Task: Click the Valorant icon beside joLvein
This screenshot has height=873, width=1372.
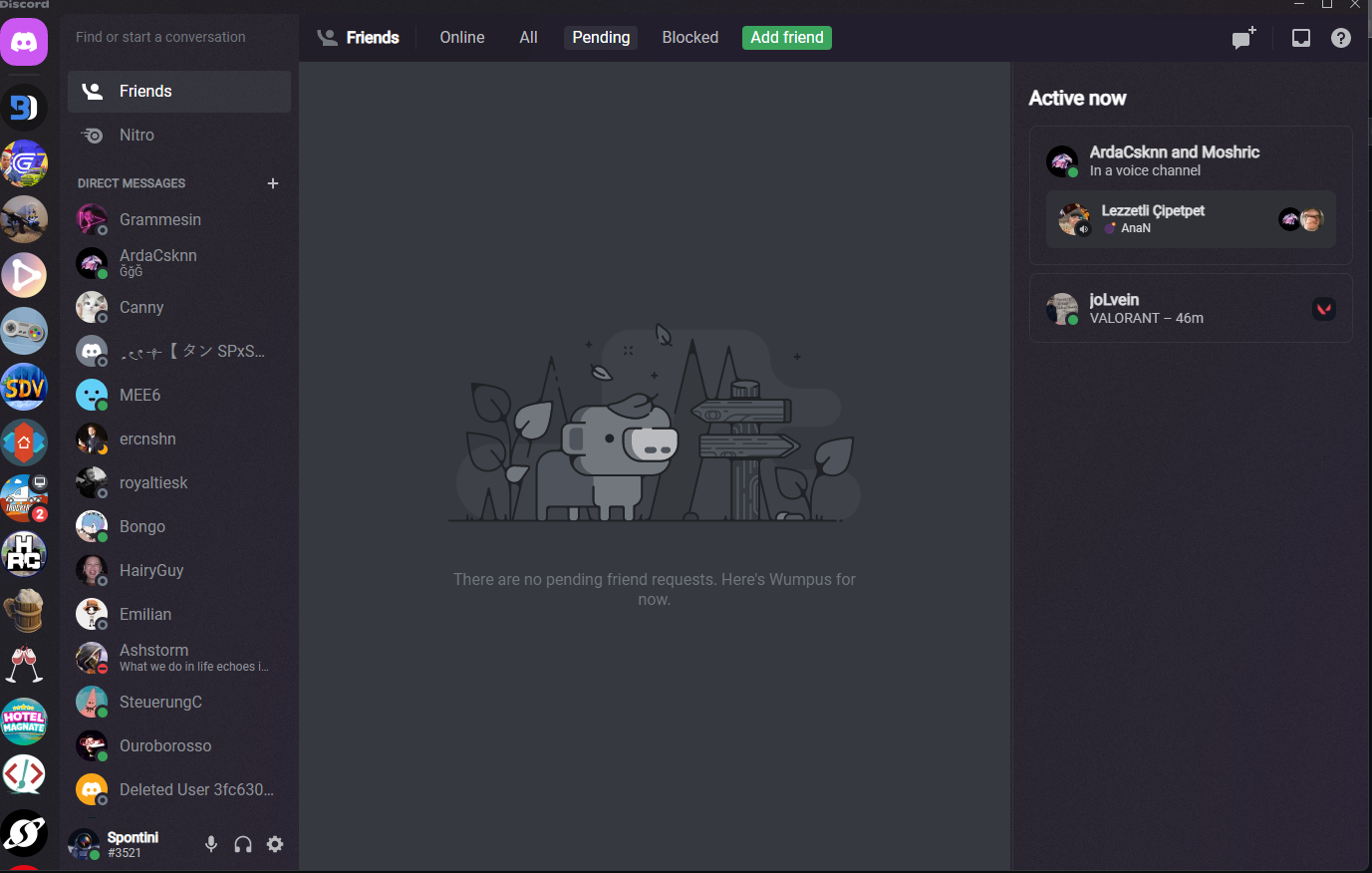Action: pyautogui.click(x=1324, y=308)
